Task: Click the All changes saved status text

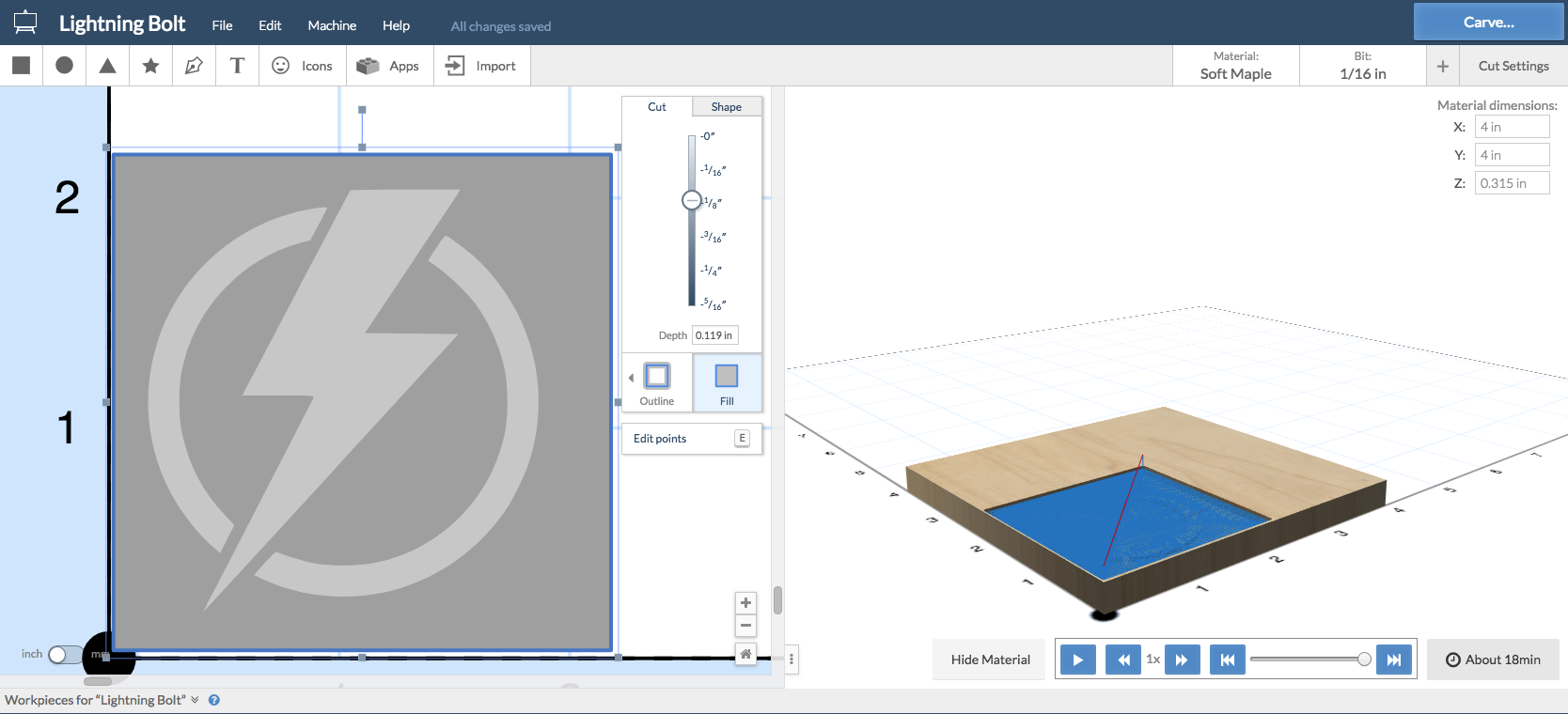Action: tap(501, 26)
